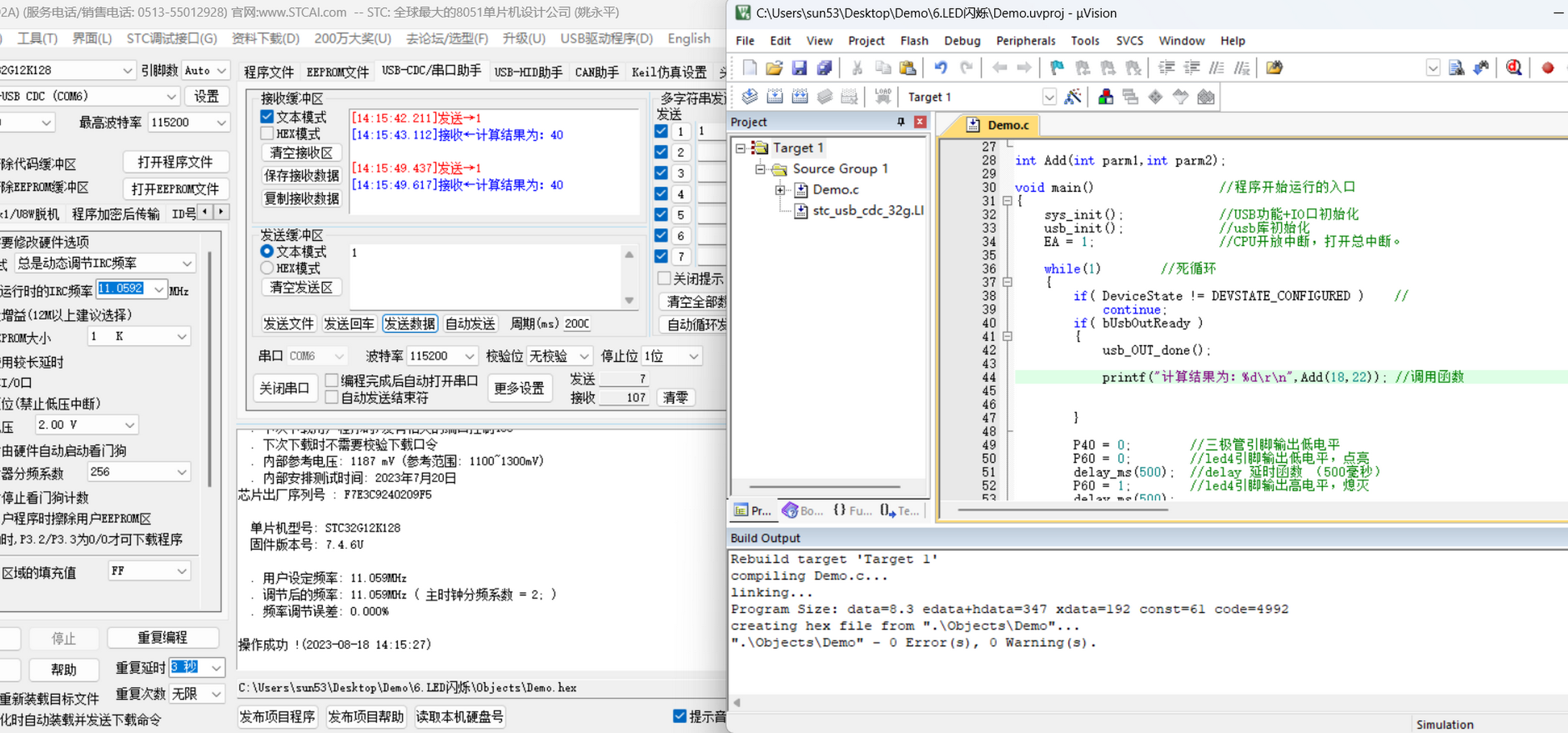Open Debug menu in µVision
Screen dimensions: 1568x733
pos(962,40)
